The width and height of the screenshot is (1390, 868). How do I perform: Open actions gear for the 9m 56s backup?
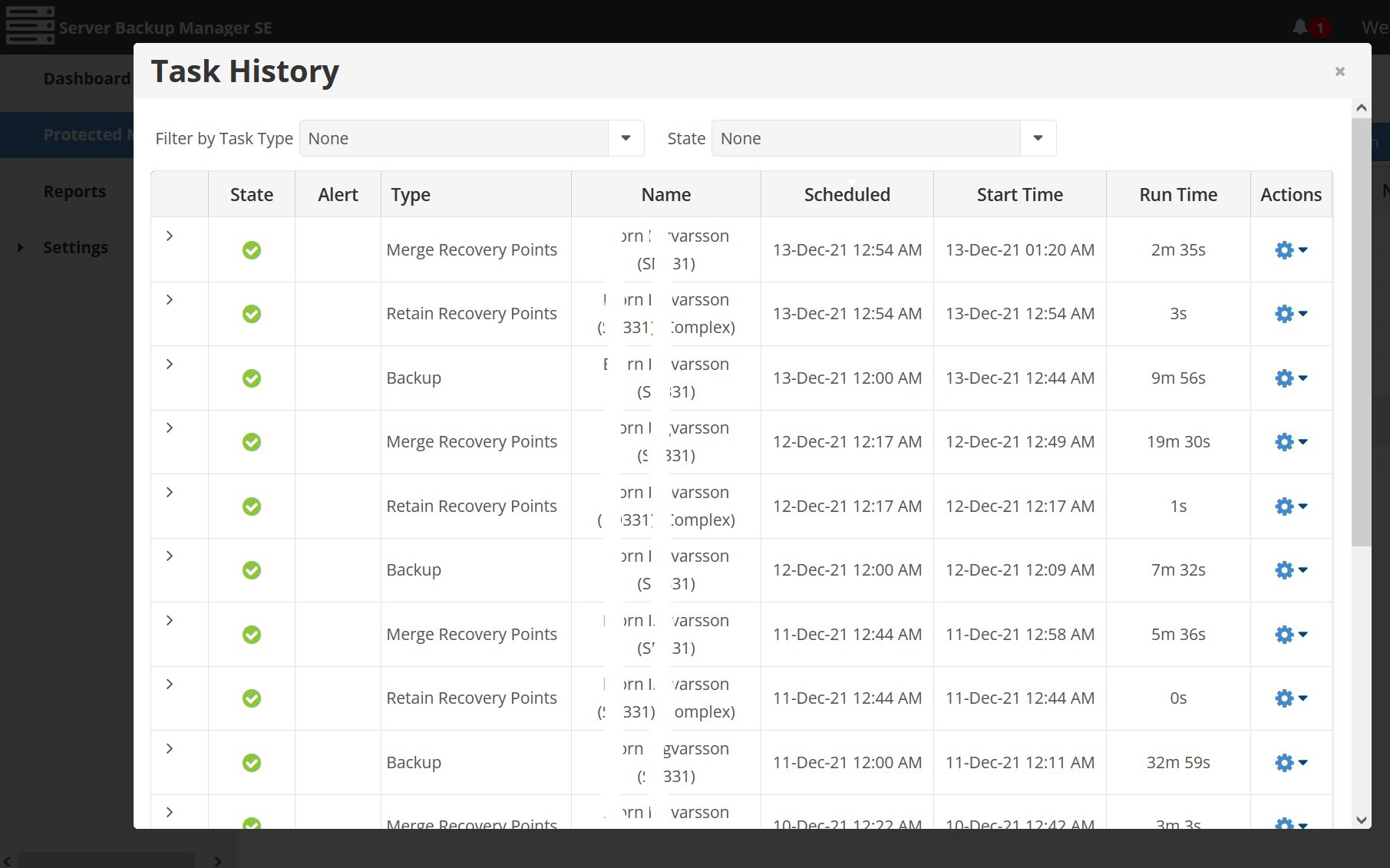[x=1290, y=378]
